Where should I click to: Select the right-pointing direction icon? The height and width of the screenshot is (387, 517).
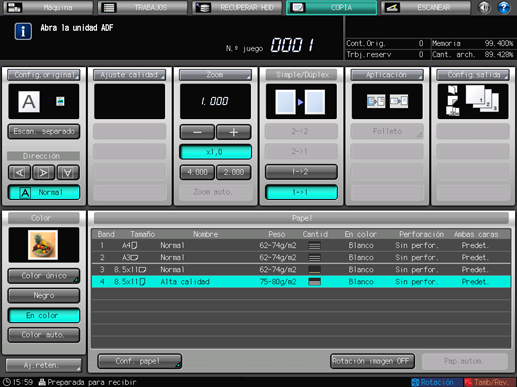[43, 172]
